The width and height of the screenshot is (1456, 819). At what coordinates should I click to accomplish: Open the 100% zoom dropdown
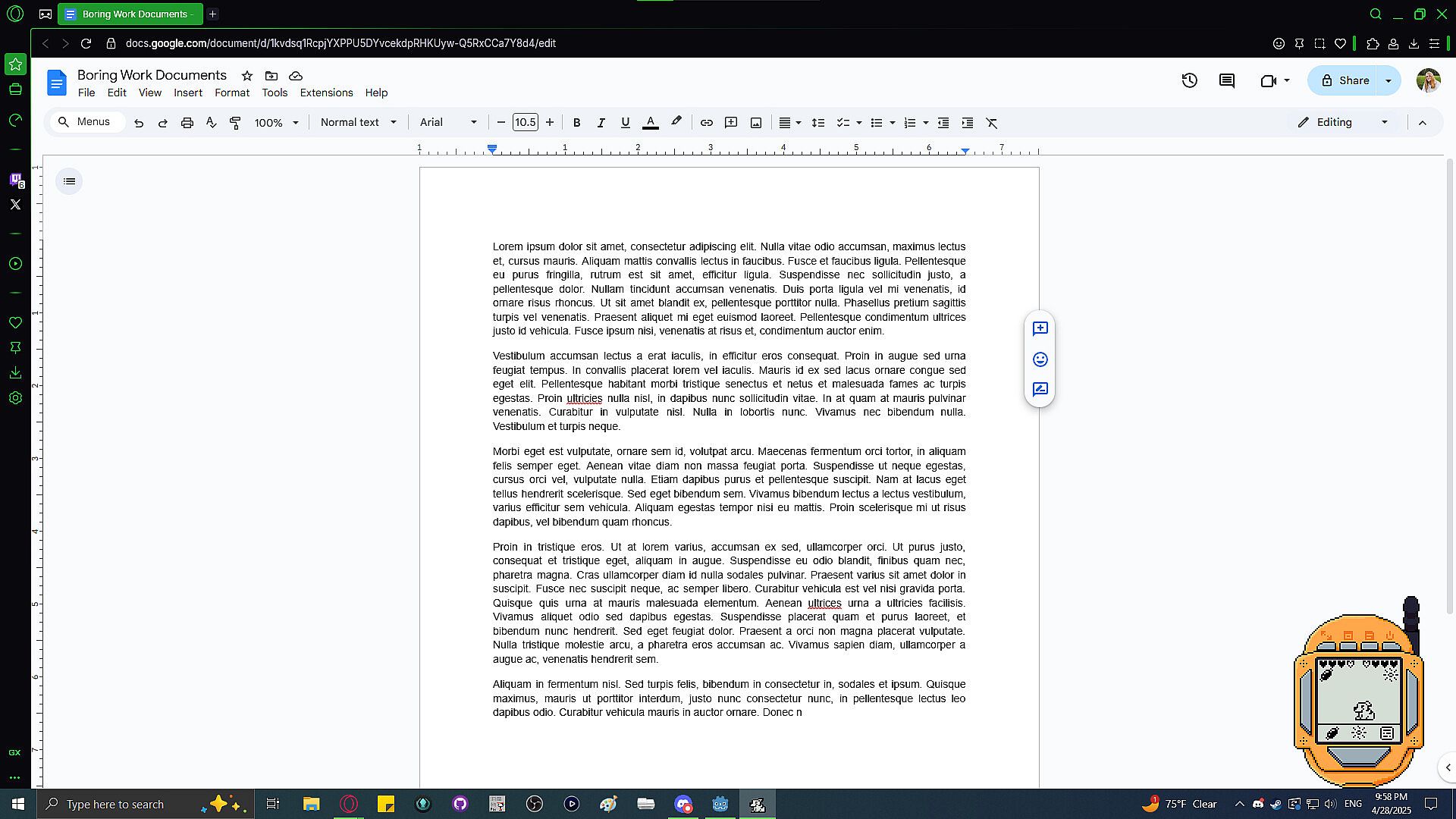coord(276,123)
